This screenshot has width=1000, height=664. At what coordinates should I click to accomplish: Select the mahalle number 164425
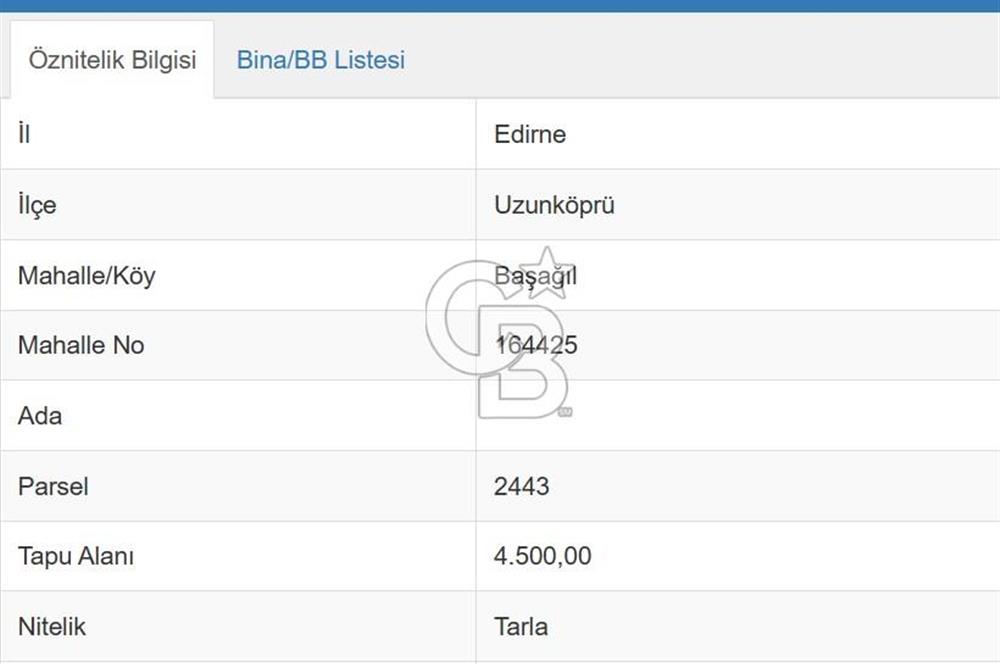tap(537, 345)
